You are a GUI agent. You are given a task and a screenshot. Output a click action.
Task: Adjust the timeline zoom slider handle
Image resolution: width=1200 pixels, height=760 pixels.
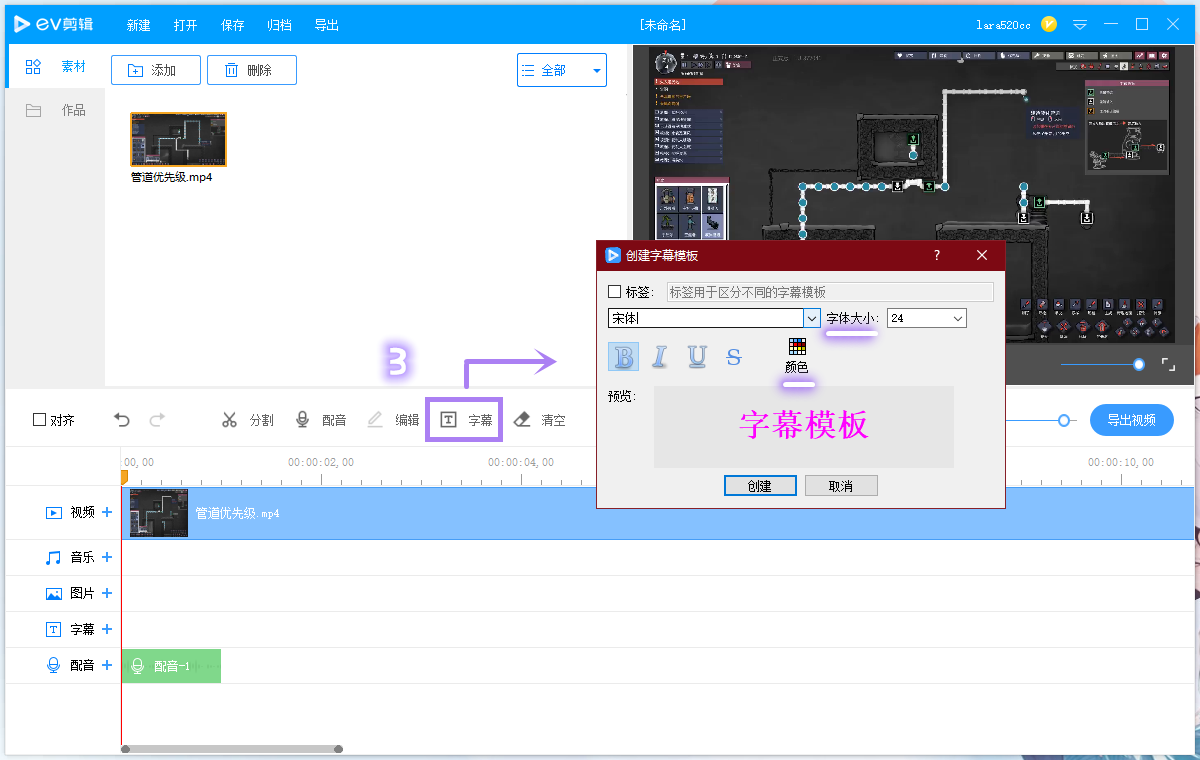pyautogui.click(x=1064, y=420)
